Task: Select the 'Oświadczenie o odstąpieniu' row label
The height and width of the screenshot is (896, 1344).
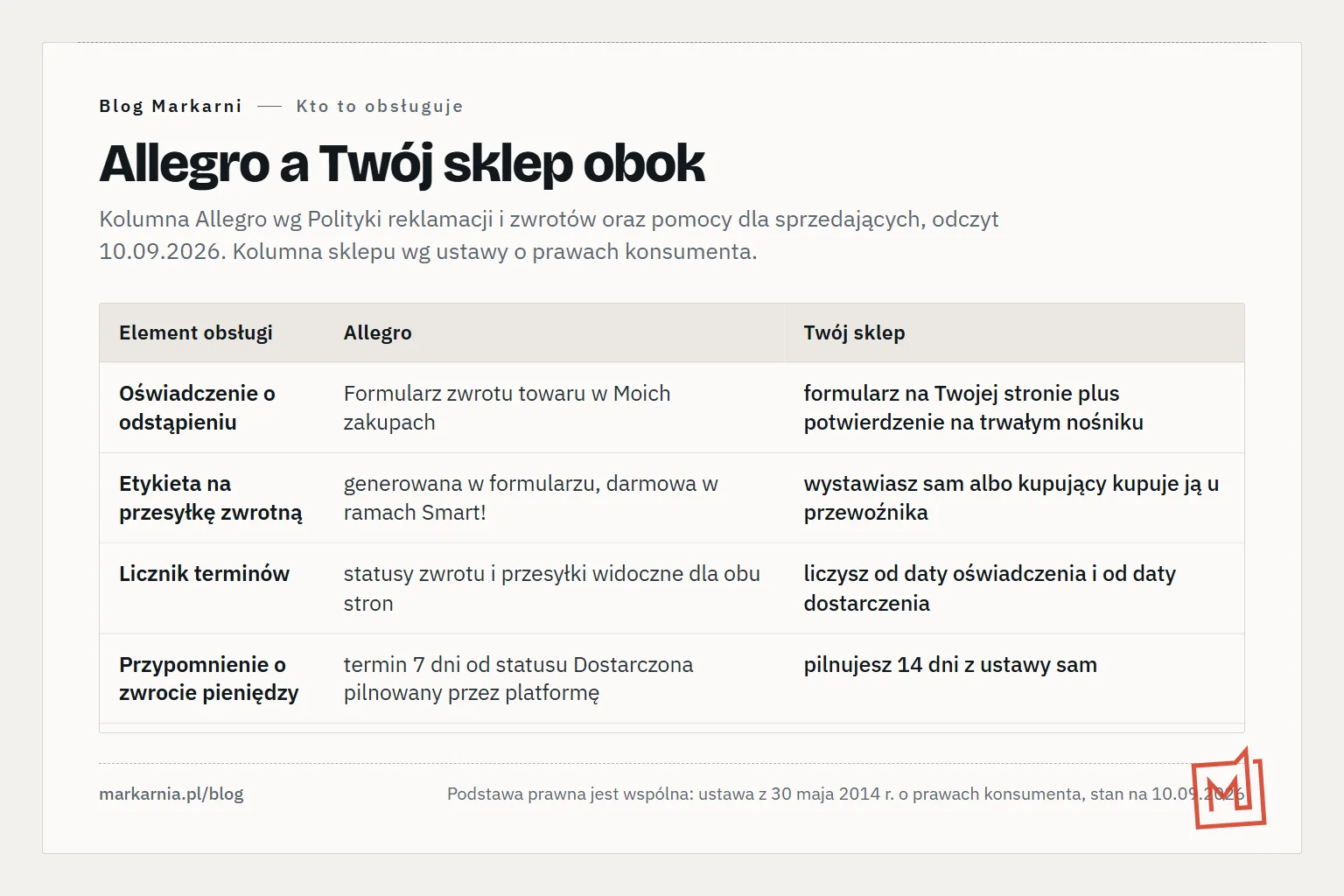Action: pos(198,408)
